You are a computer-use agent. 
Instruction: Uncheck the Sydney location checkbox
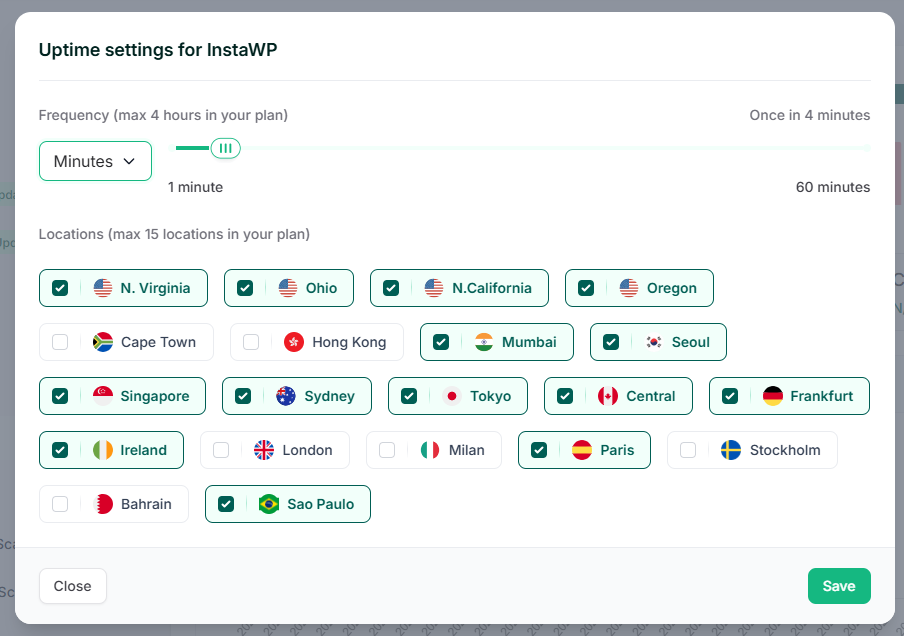pyautogui.click(x=243, y=396)
